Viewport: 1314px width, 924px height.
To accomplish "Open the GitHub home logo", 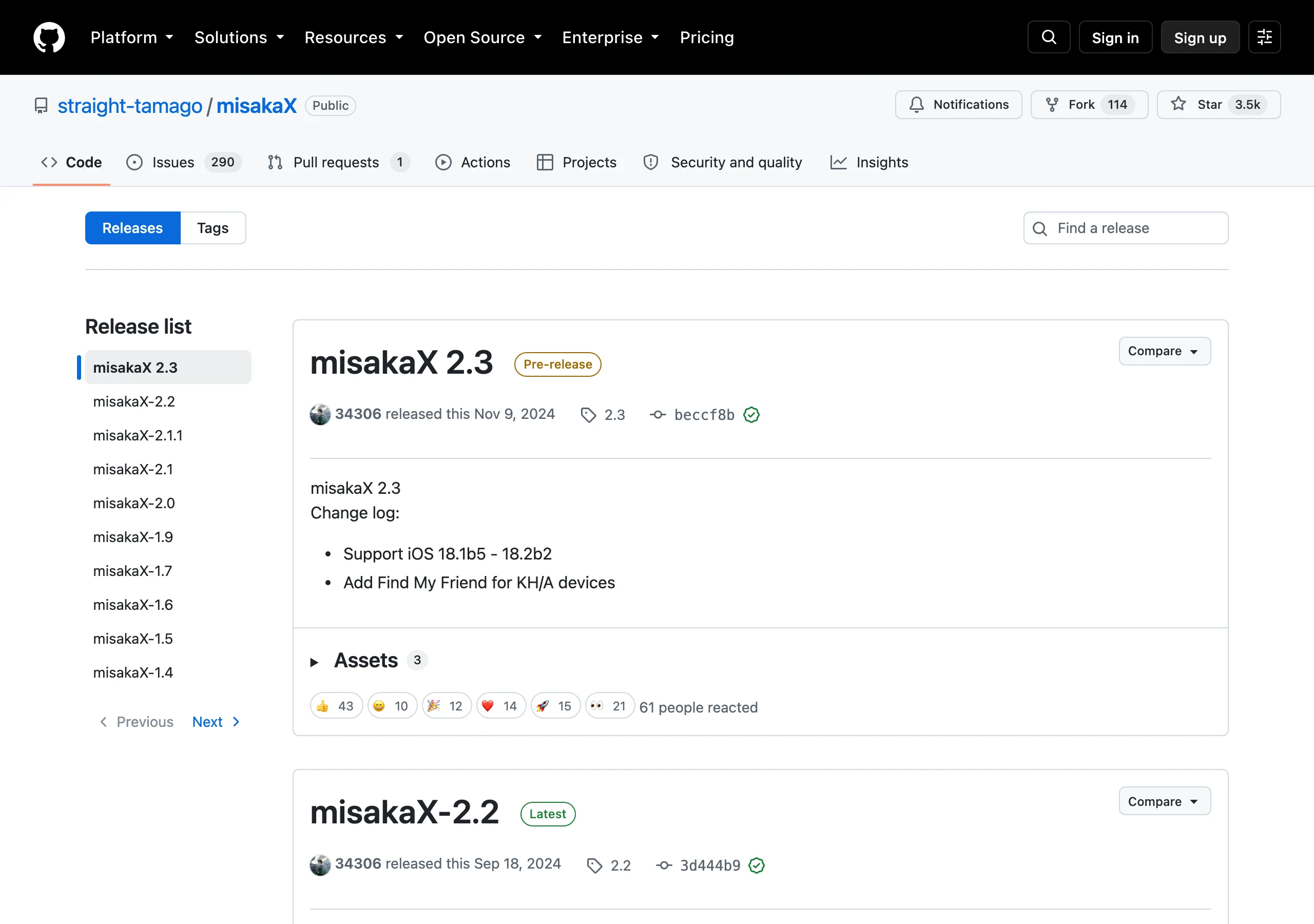I will click(49, 37).
